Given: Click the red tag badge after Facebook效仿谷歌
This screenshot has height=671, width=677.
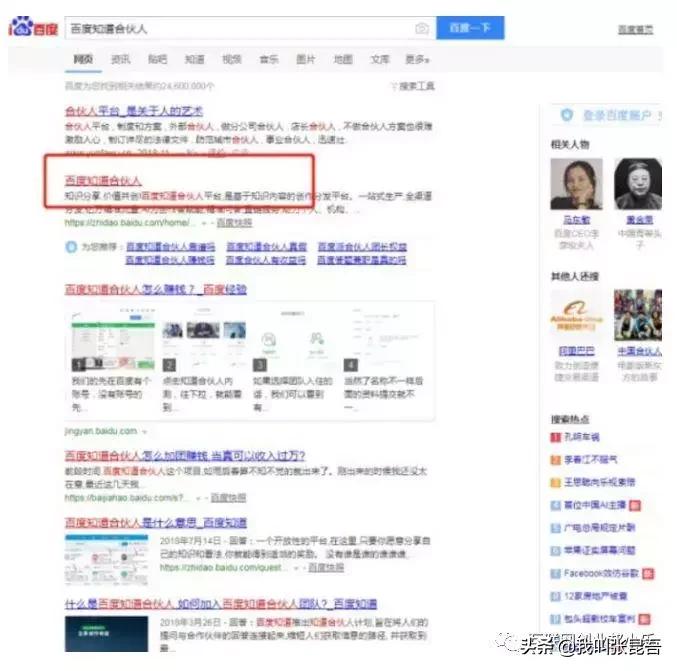Looking at the screenshot, I should coord(648,573).
